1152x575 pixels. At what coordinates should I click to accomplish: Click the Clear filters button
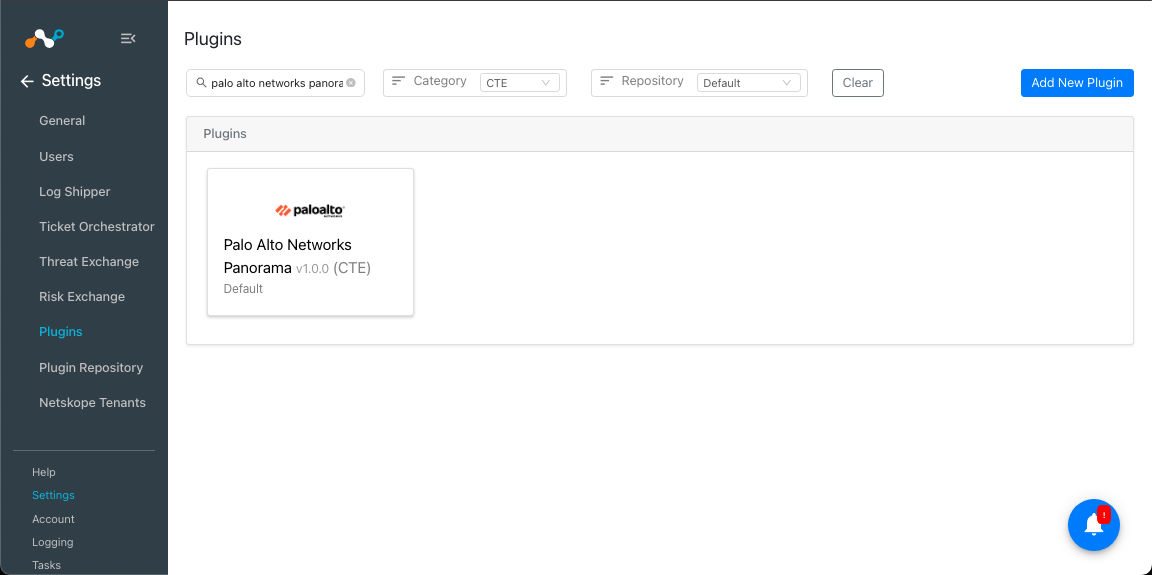857,83
